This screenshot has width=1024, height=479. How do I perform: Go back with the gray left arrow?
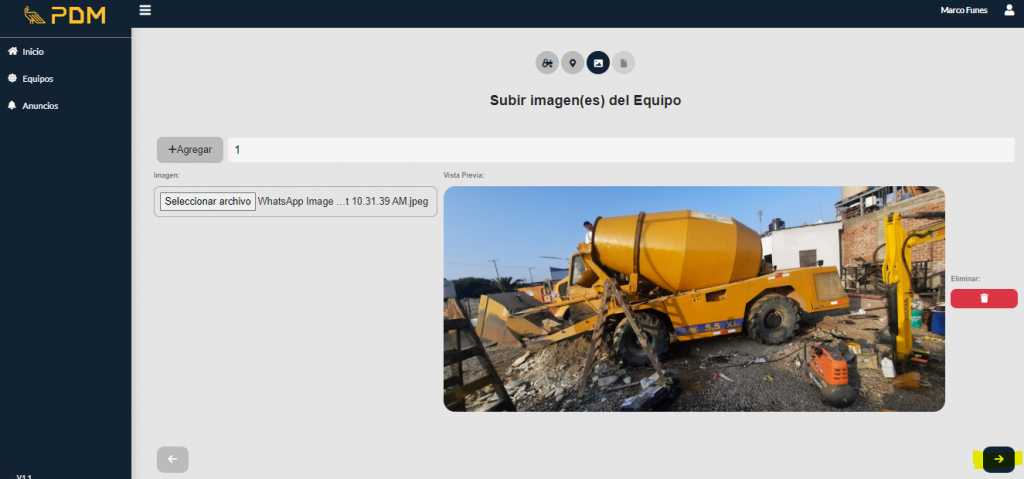172,459
